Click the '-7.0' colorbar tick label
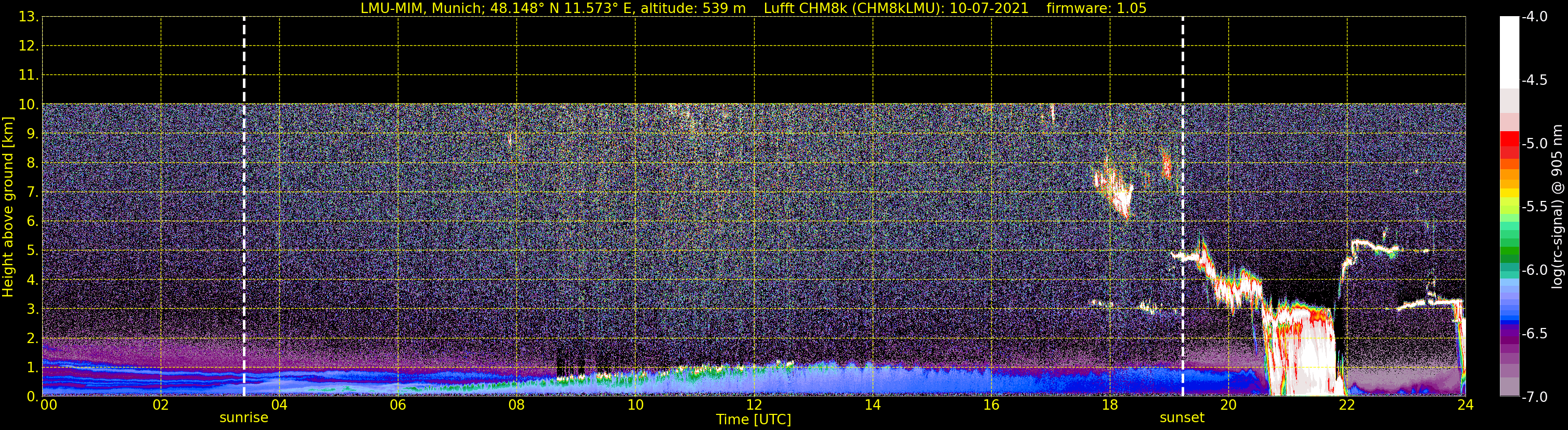The height and width of the screenshot is (430, 1568). coord(1534,397)
